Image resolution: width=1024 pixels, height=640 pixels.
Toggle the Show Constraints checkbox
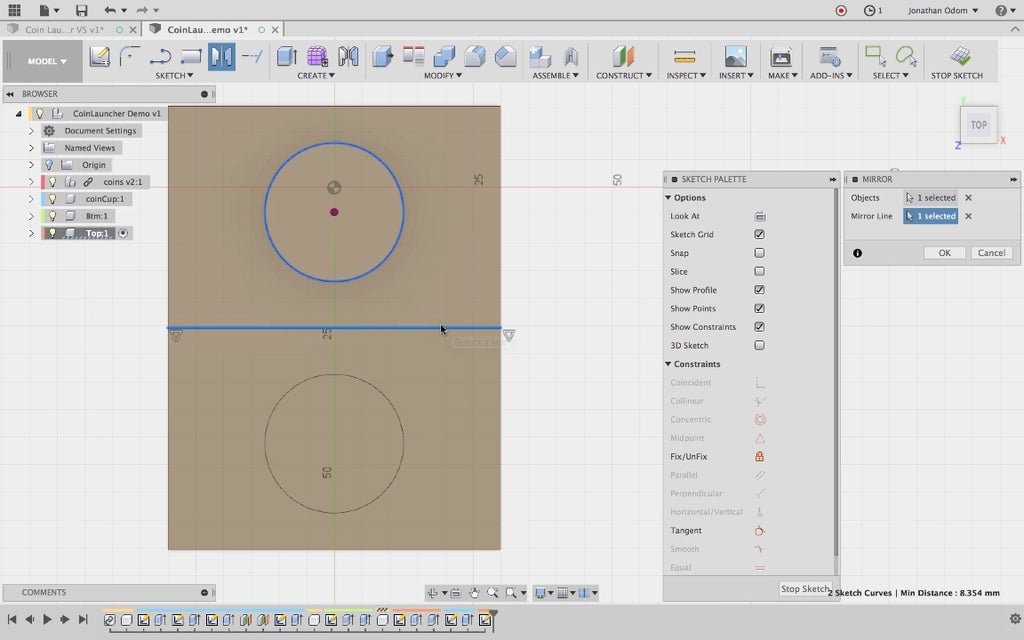tap(760, 327)
